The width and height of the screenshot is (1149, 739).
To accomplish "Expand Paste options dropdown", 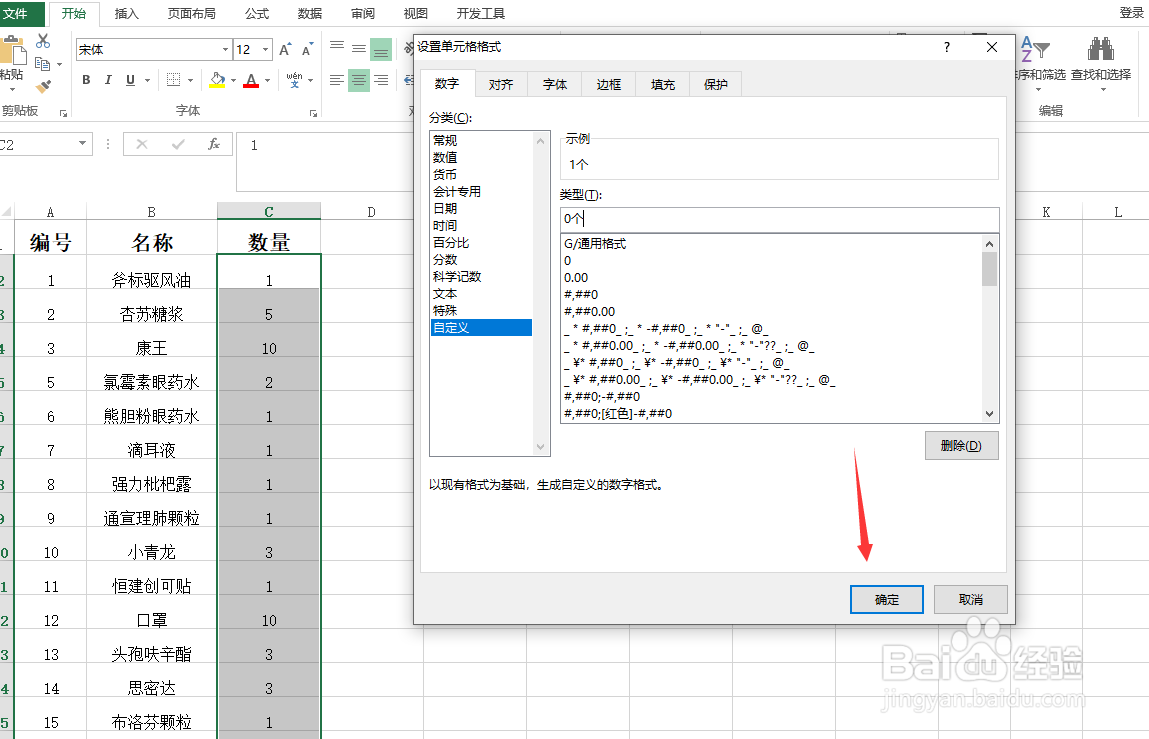I will tap(12, 89).
